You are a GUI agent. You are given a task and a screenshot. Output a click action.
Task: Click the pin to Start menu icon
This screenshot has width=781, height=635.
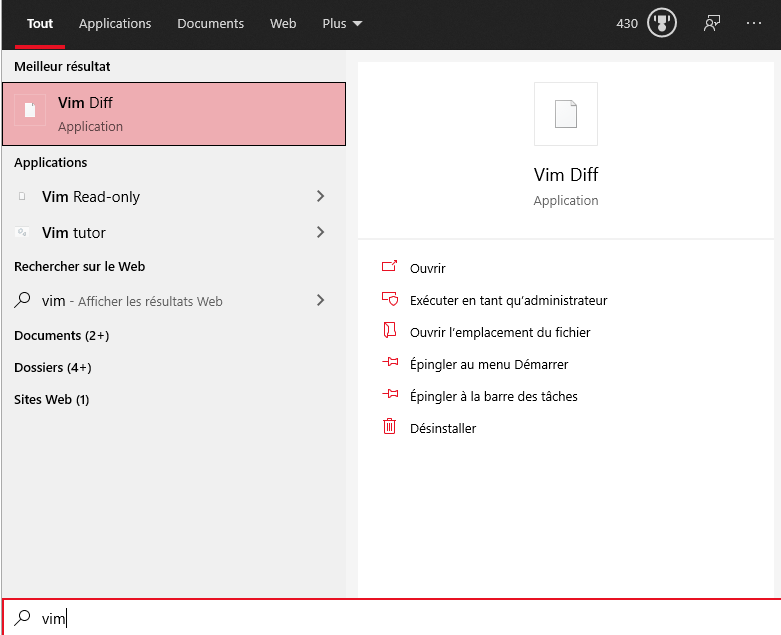tap(390, 362)
